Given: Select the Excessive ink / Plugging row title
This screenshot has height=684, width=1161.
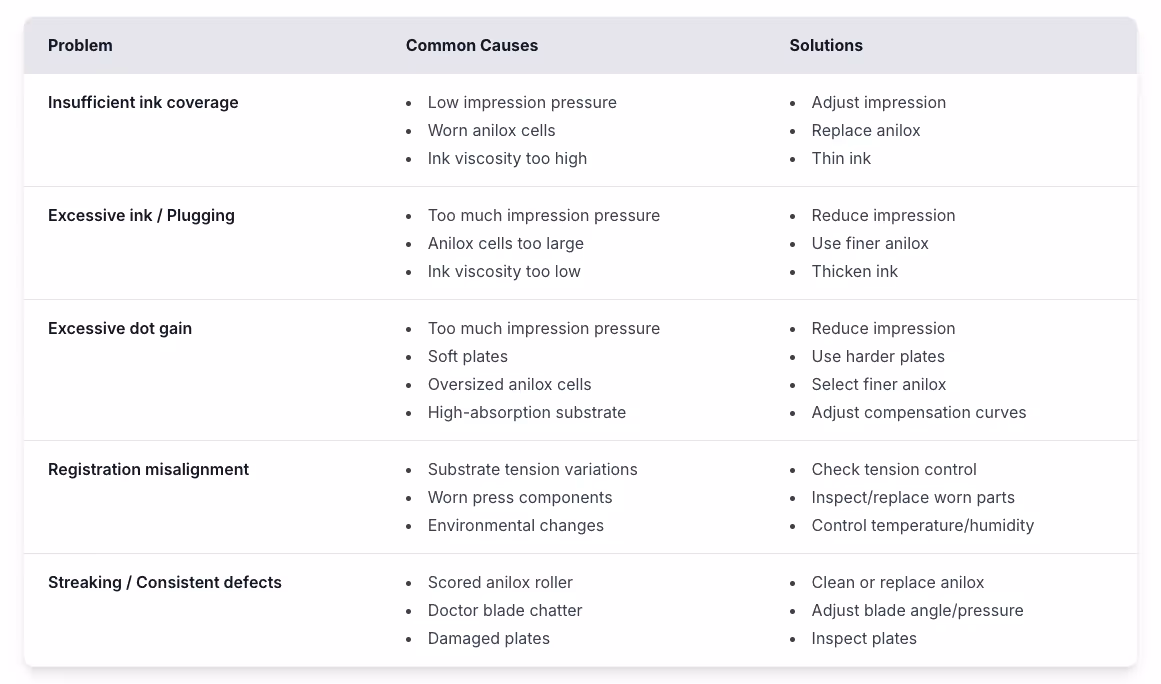Looking at the screenshot, I should point(141,216).
